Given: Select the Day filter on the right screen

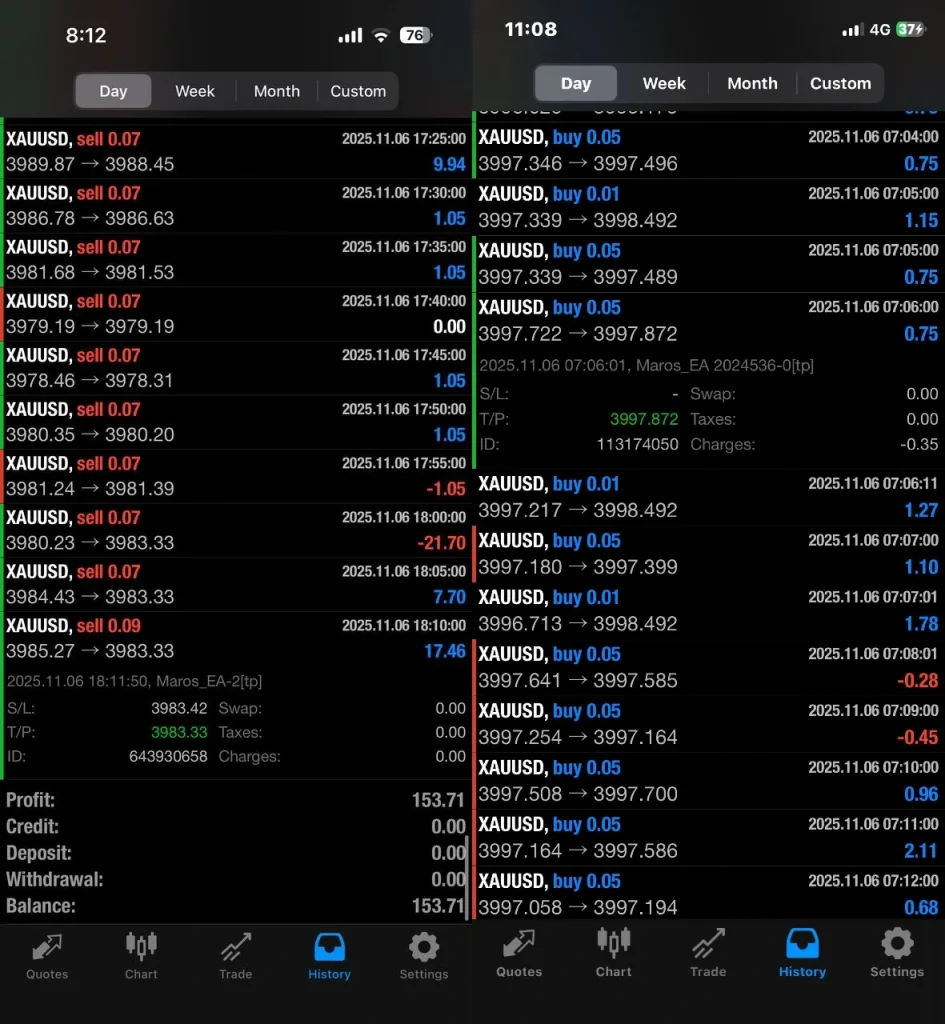Looking at the screenshot, I should [575, 84].
